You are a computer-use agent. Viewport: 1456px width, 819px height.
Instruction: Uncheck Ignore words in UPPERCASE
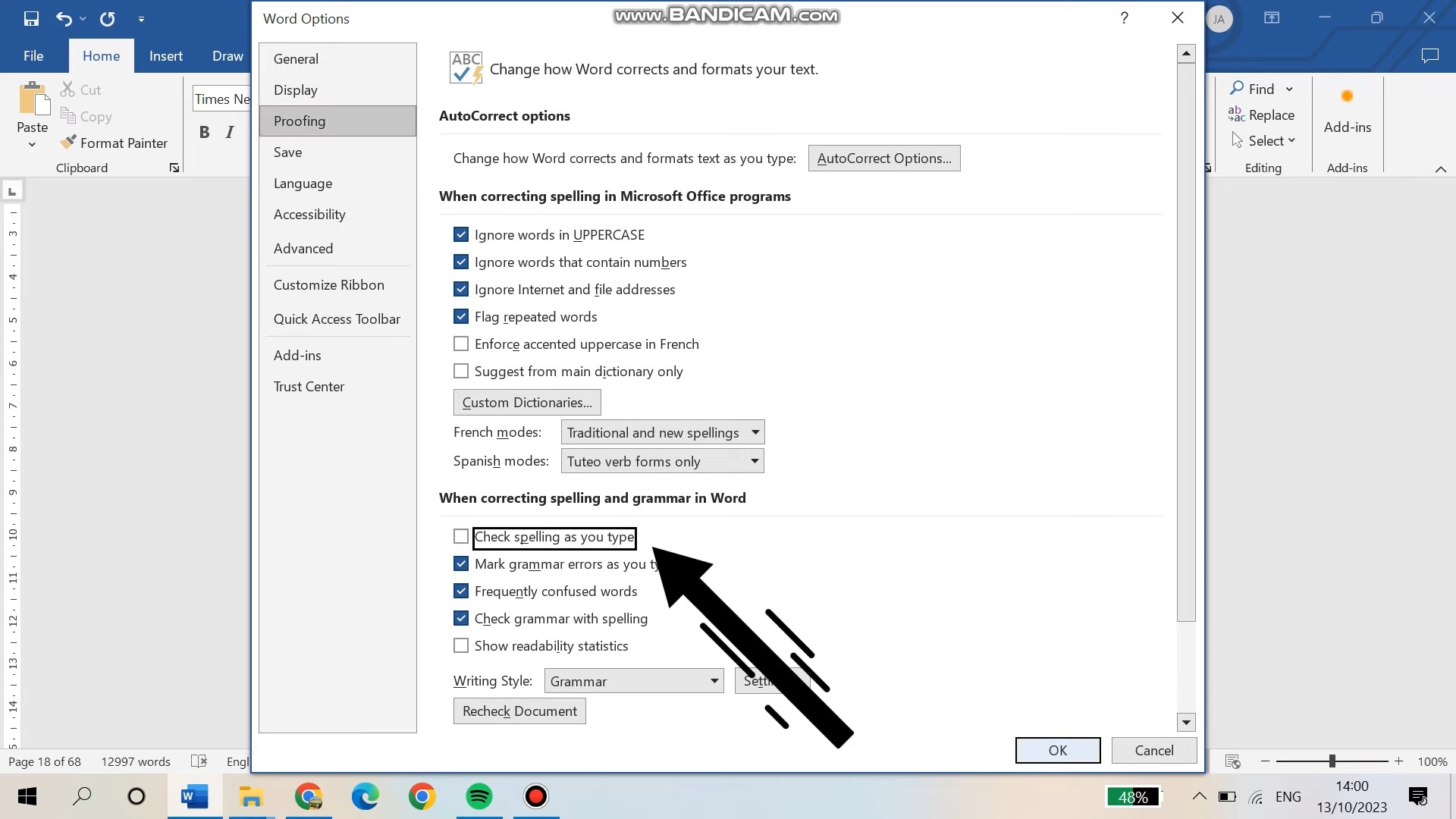[461, 234]
